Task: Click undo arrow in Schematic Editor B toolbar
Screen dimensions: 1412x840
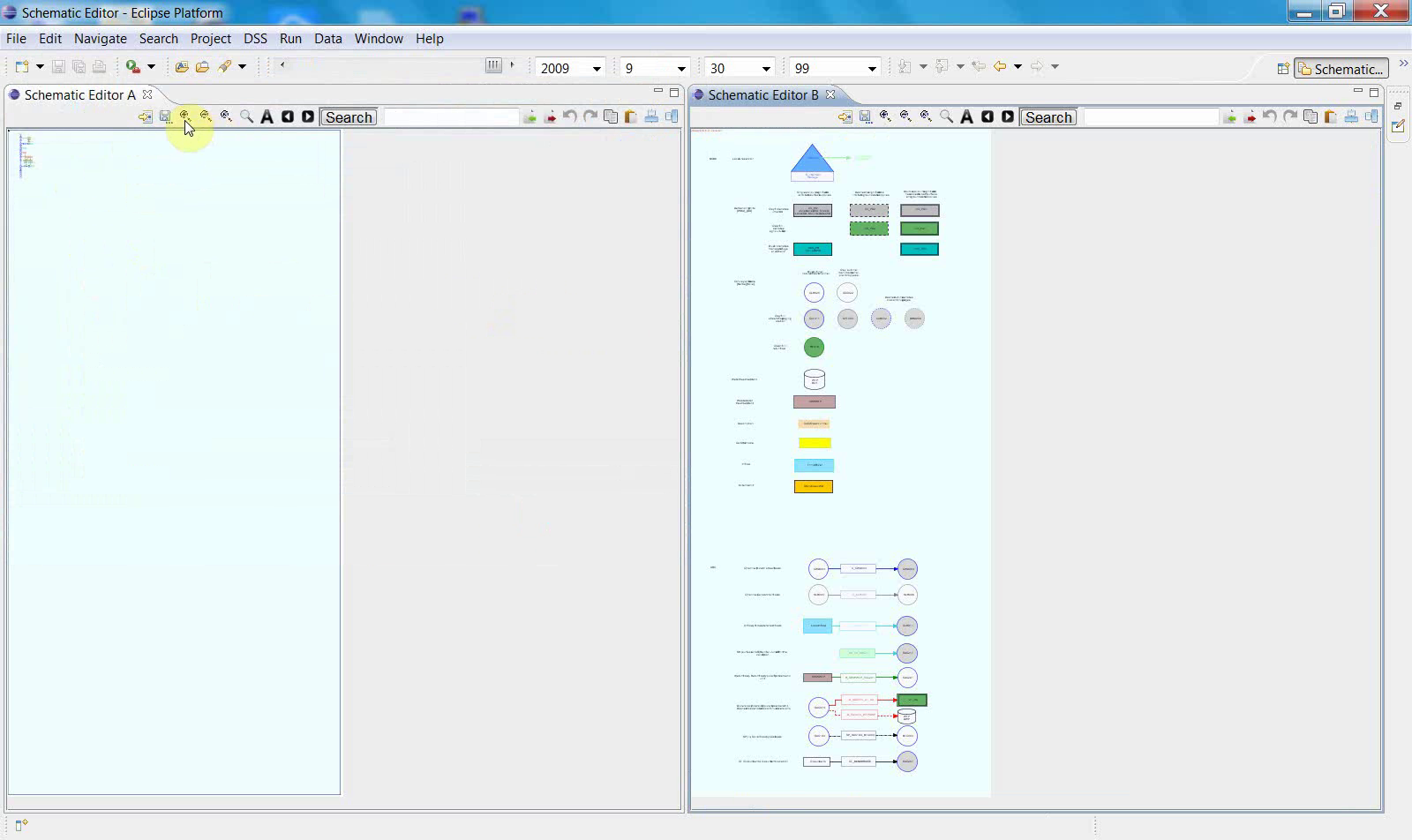Action: tap(1270, 116)
